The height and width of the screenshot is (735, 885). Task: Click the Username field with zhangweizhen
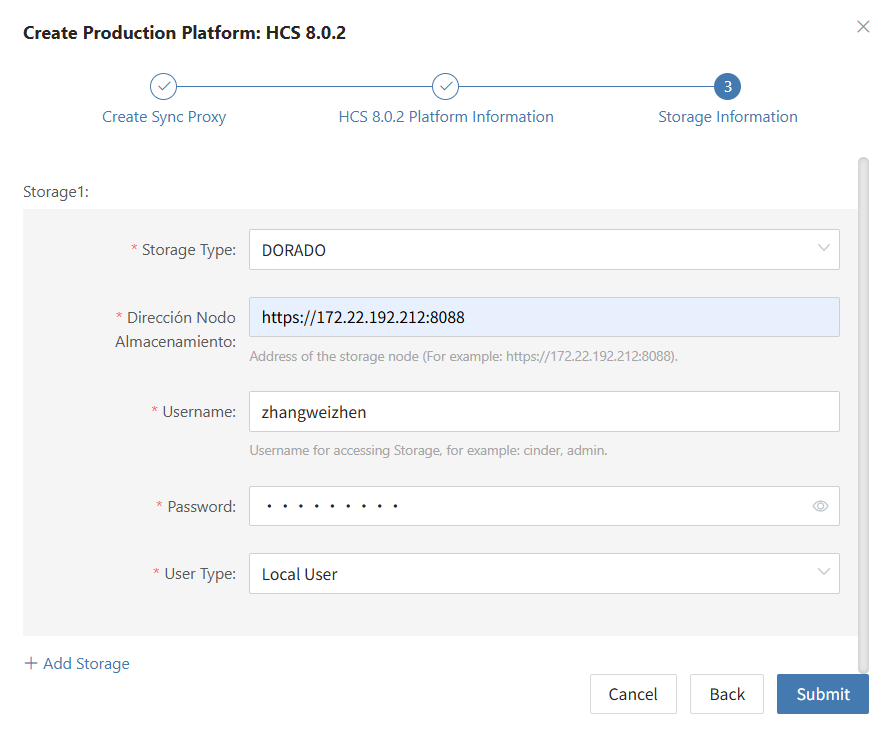(544, 412)
